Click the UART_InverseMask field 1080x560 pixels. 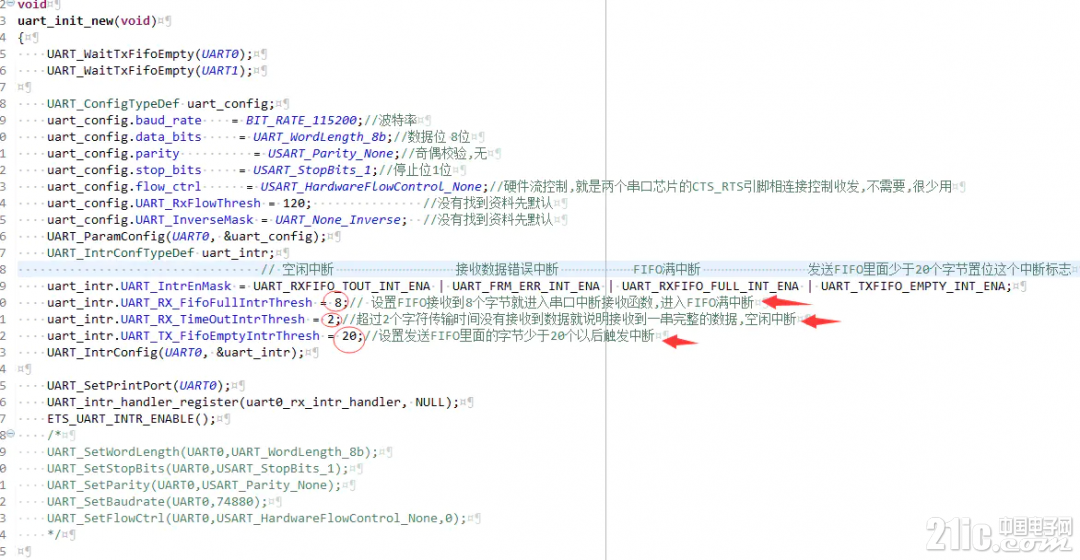coord(194,219)
